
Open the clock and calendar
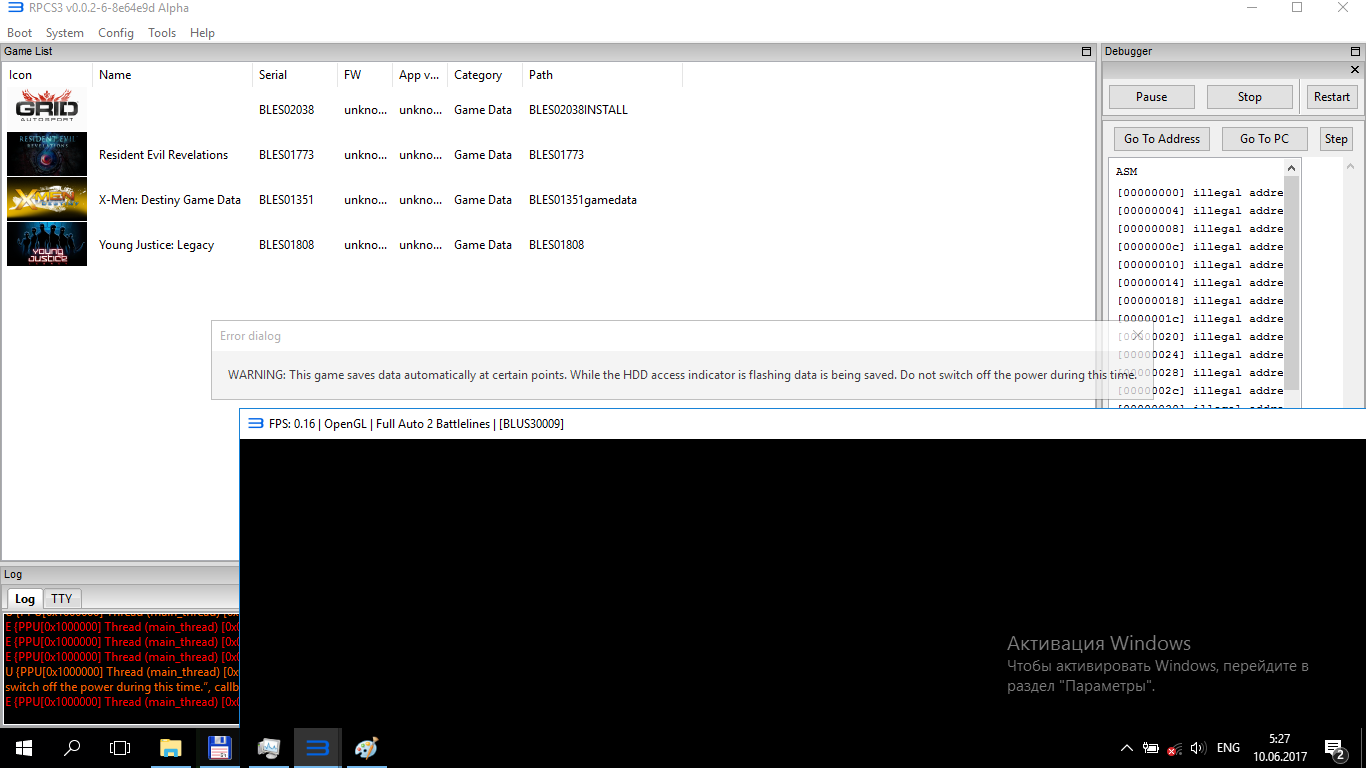tap(1279, 748)
